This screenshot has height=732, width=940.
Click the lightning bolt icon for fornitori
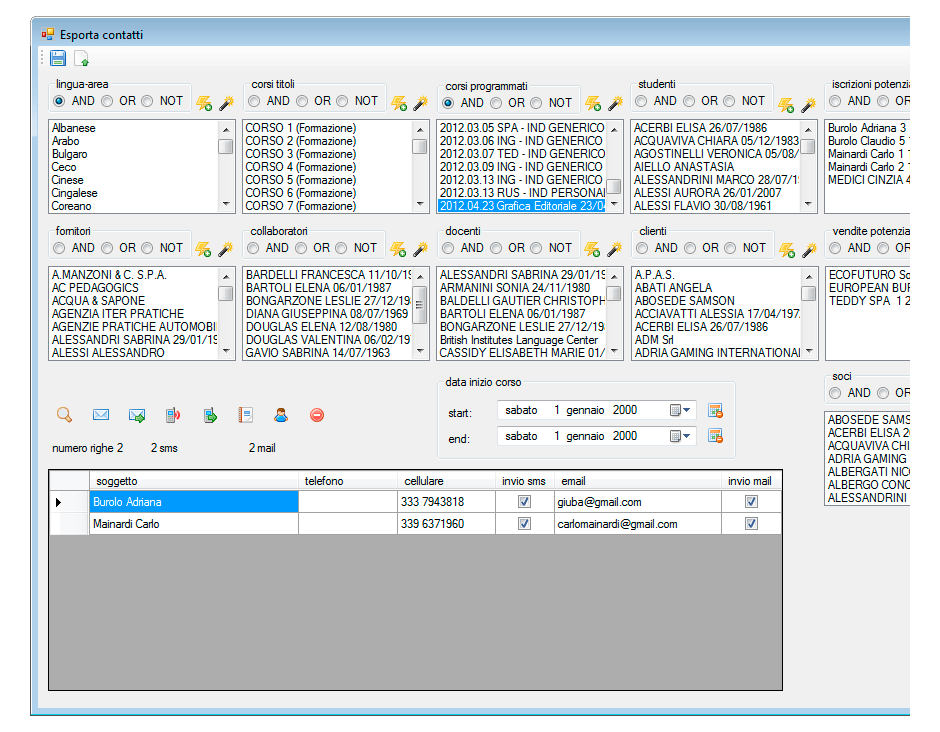point(203,249)
